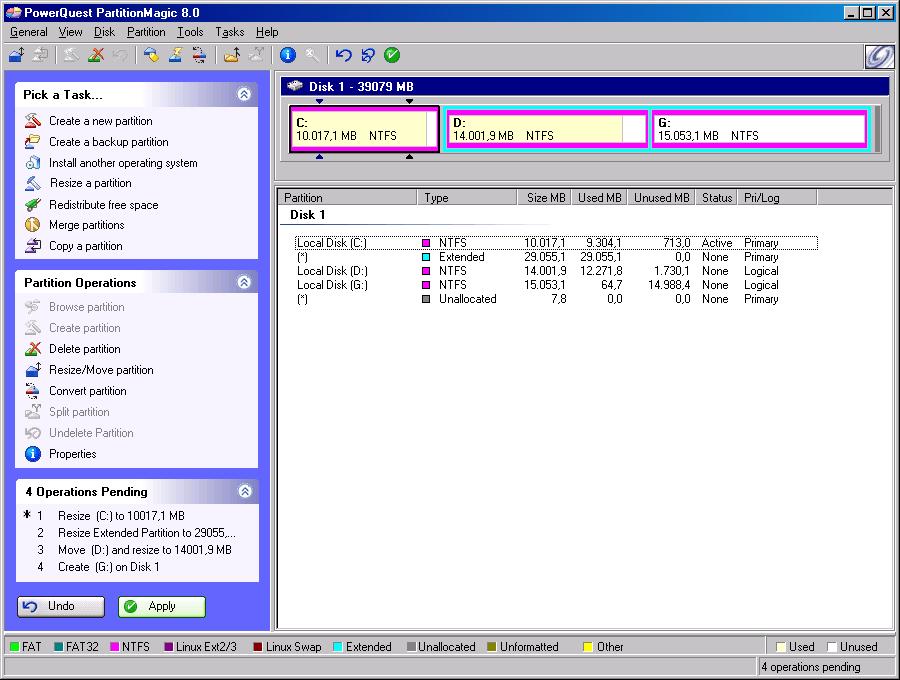The width and height of the screenshot is (900, 680).
Task: Click the greyed magnifier icon in the toolbar
Action: 312,55
